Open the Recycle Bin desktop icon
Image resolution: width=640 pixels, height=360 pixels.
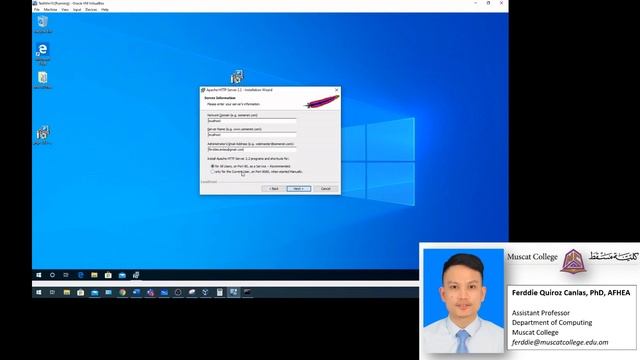tap(42, 24)
